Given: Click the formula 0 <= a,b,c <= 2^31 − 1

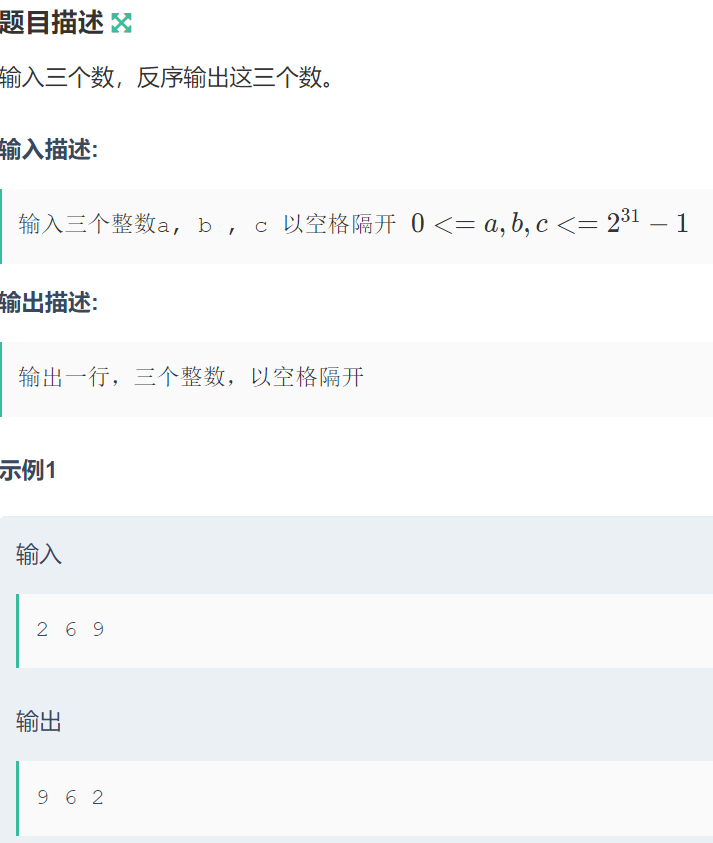Looking at the screenshot, I should (550, 223).
